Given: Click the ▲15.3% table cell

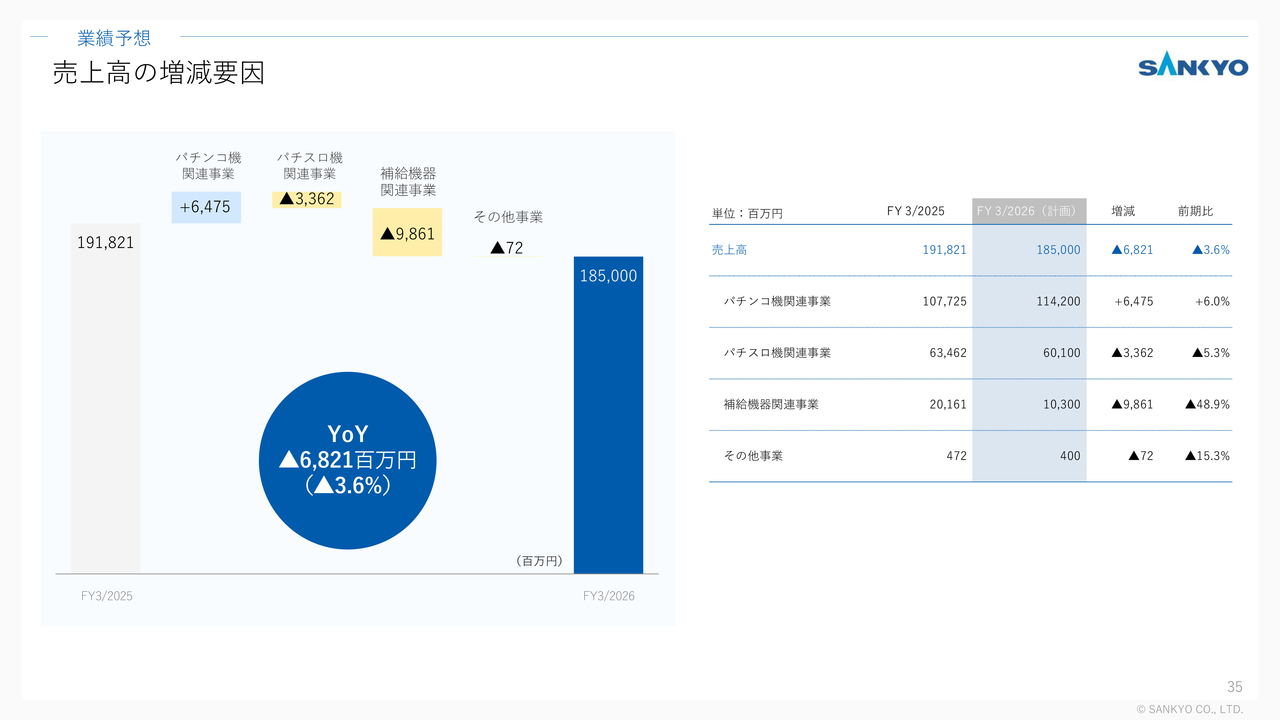Looking at the screenshot, I should point(1207,456).
